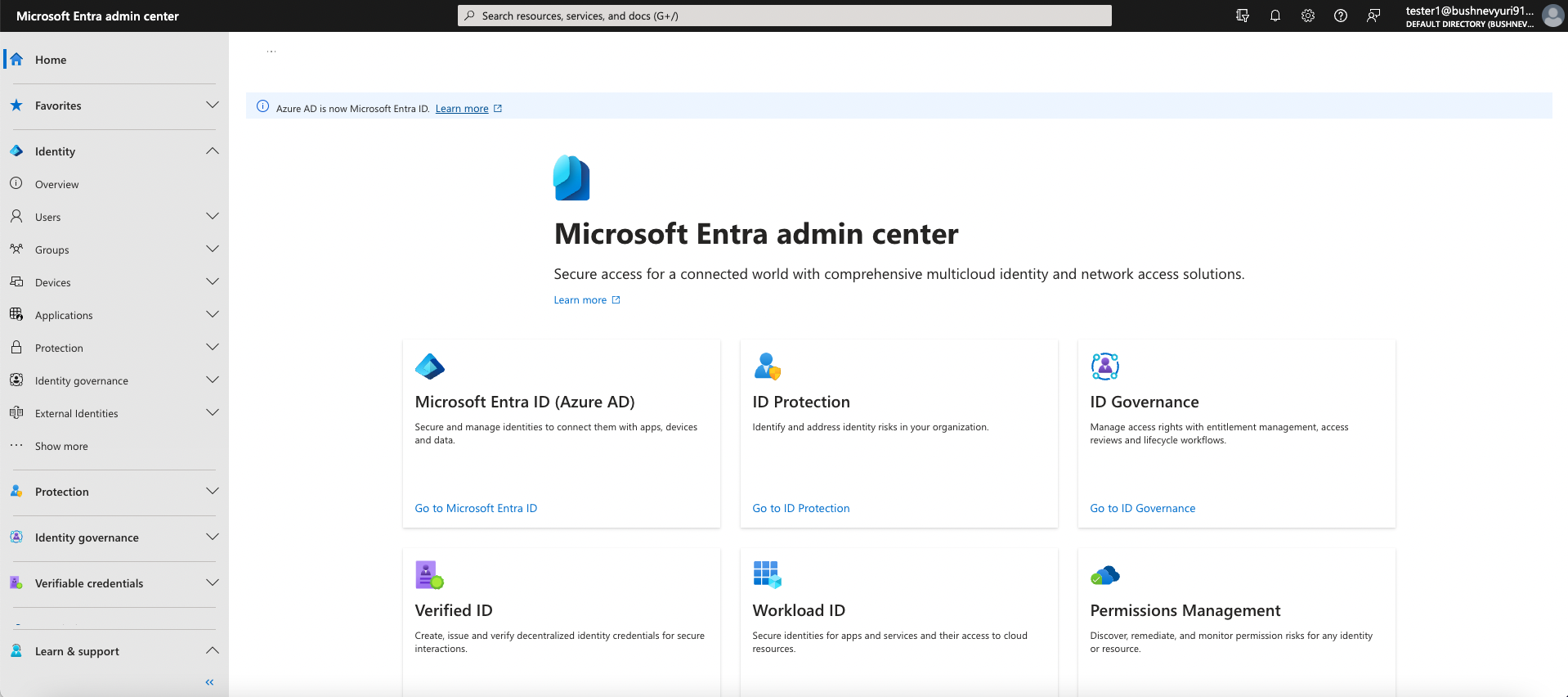
Task: Click Microsoft Entra admin center header title
Action: pyautogui.click(x=97, y=16)
